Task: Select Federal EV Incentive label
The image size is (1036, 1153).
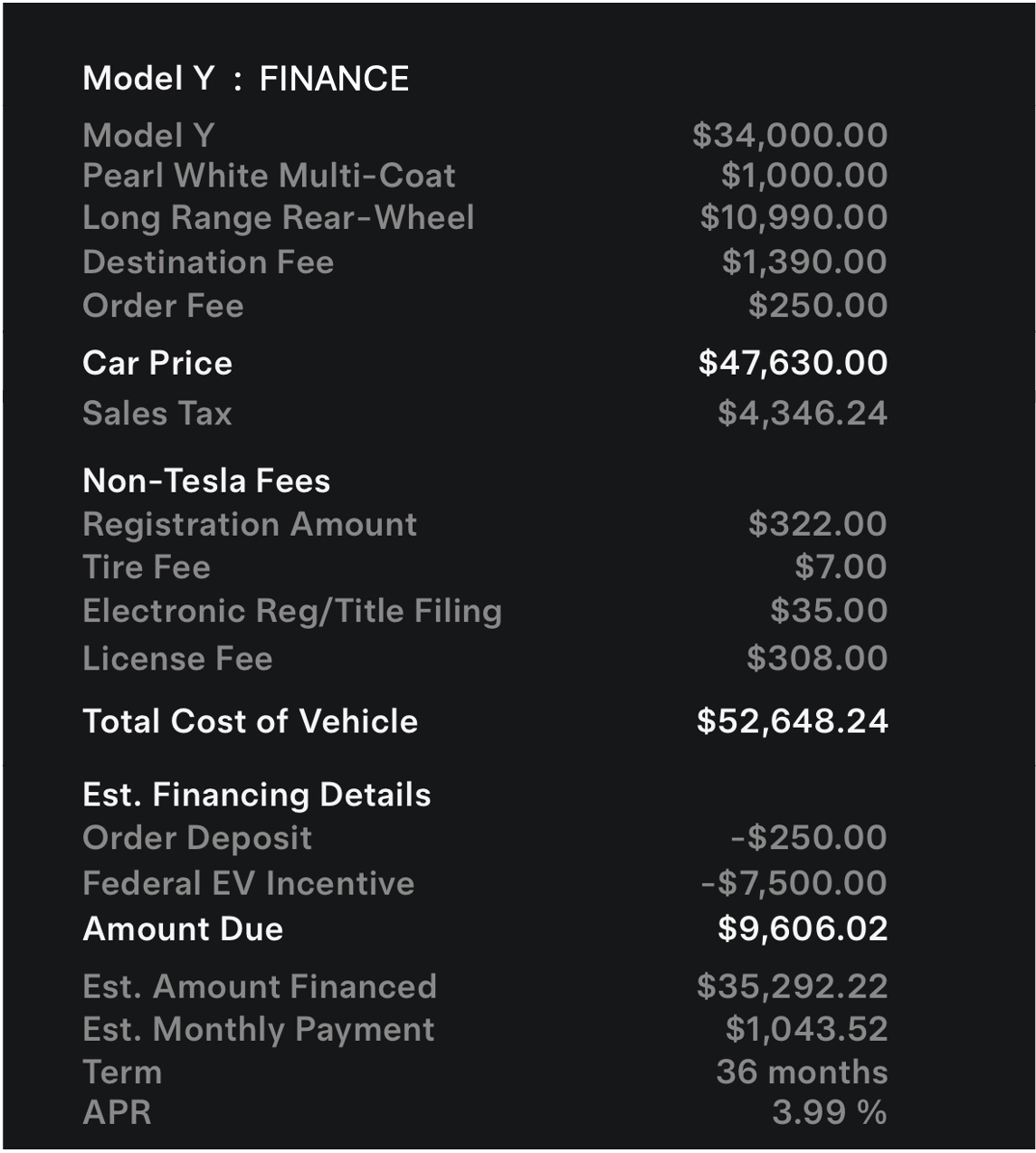Action: [x=248, y=883]
